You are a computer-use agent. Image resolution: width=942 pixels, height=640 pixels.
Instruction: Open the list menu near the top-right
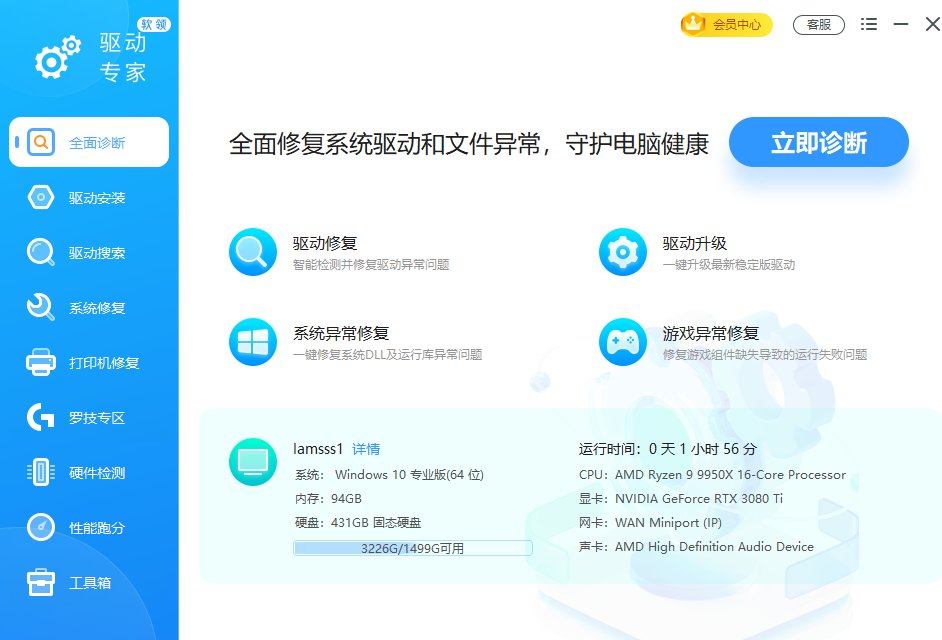pos(868,24)
